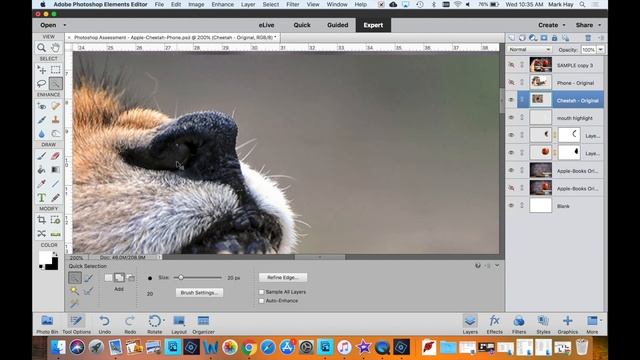Screen dimensions: 640x360
Task: Open the Opacity value dropdown arrow
Action: (600, 49)
